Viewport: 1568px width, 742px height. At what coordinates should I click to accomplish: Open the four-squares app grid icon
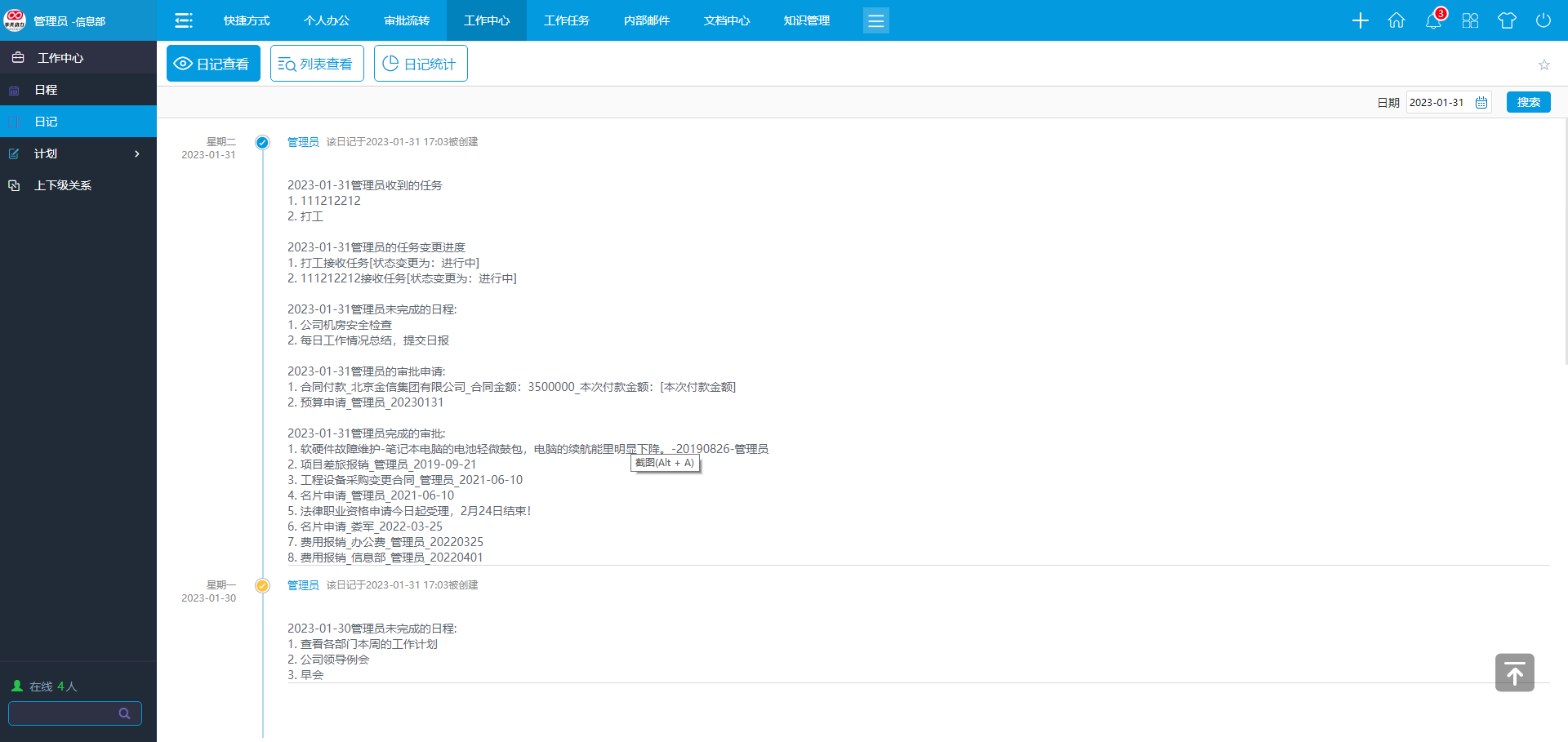coord(1470,20)
